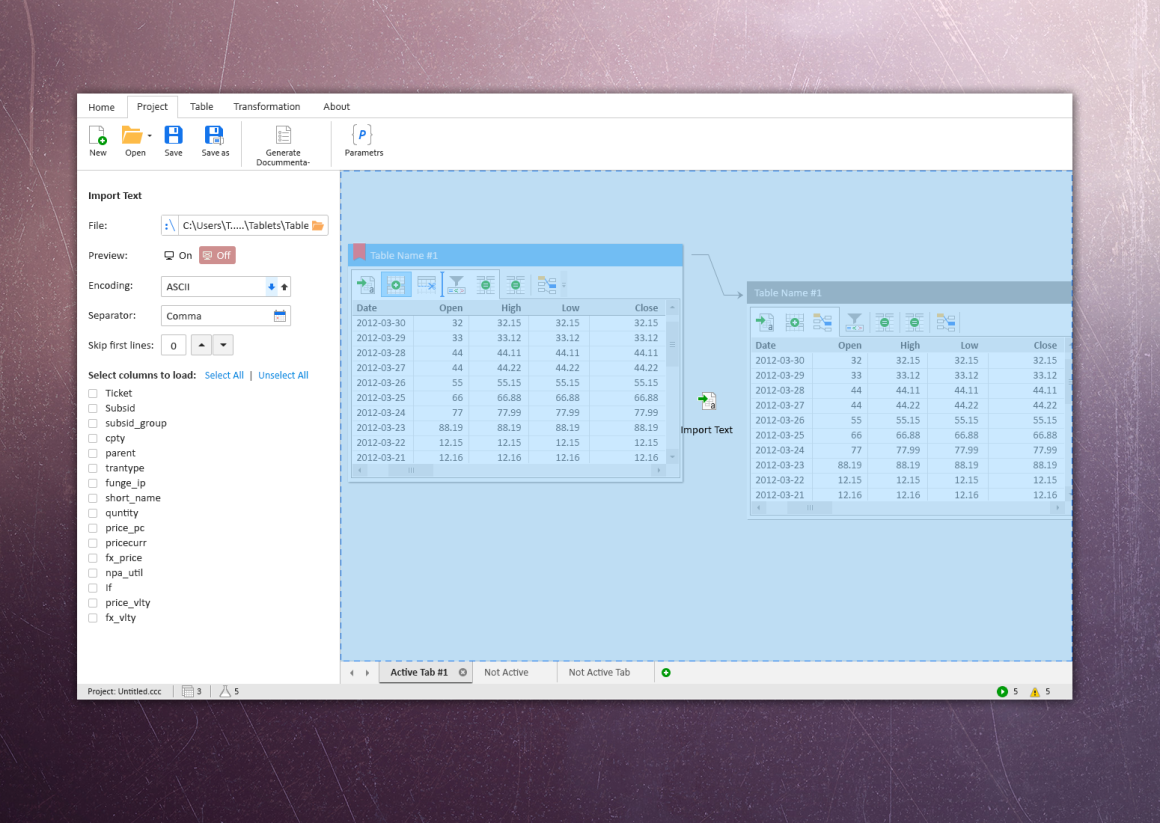Image resolution: width=1160 pixels, height=823 pixels.
Task: Enable the Preview On option
Action: tap(178, 255)
